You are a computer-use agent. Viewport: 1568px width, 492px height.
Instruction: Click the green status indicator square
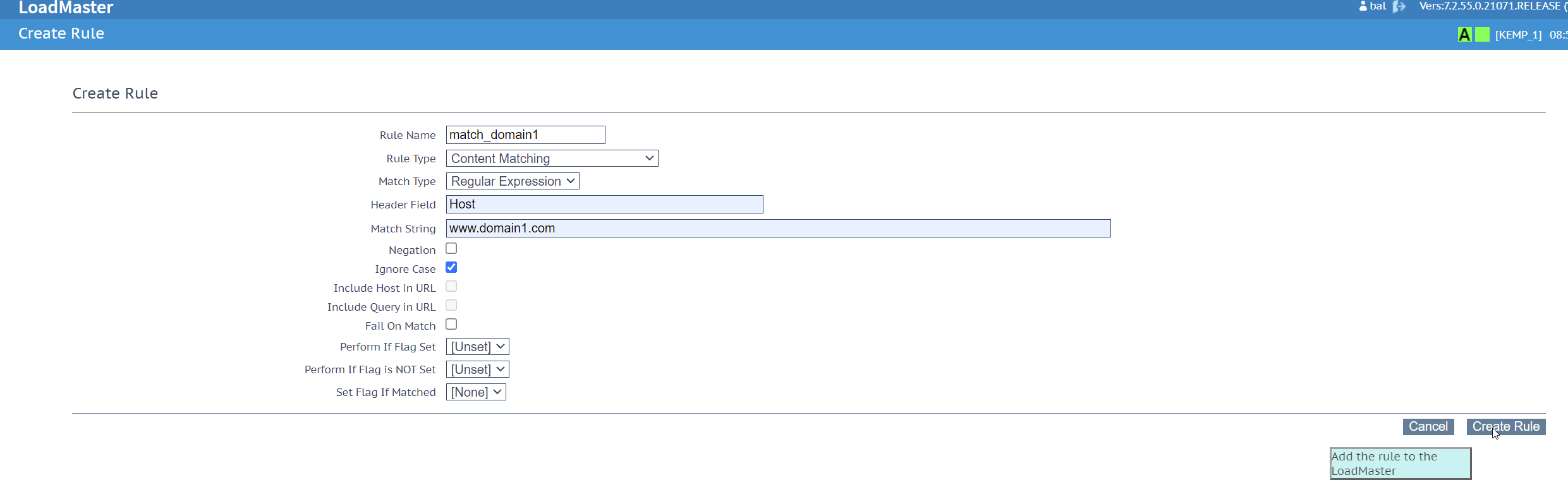(x=1482, y=34)
